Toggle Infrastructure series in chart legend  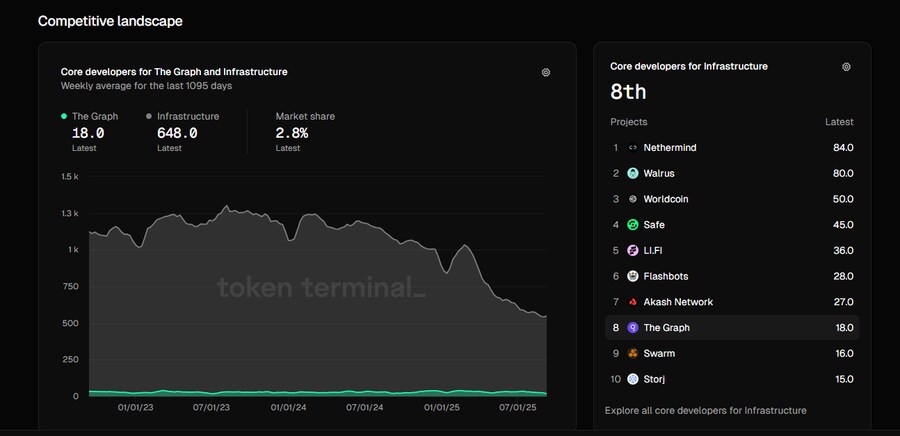(187, 117)
